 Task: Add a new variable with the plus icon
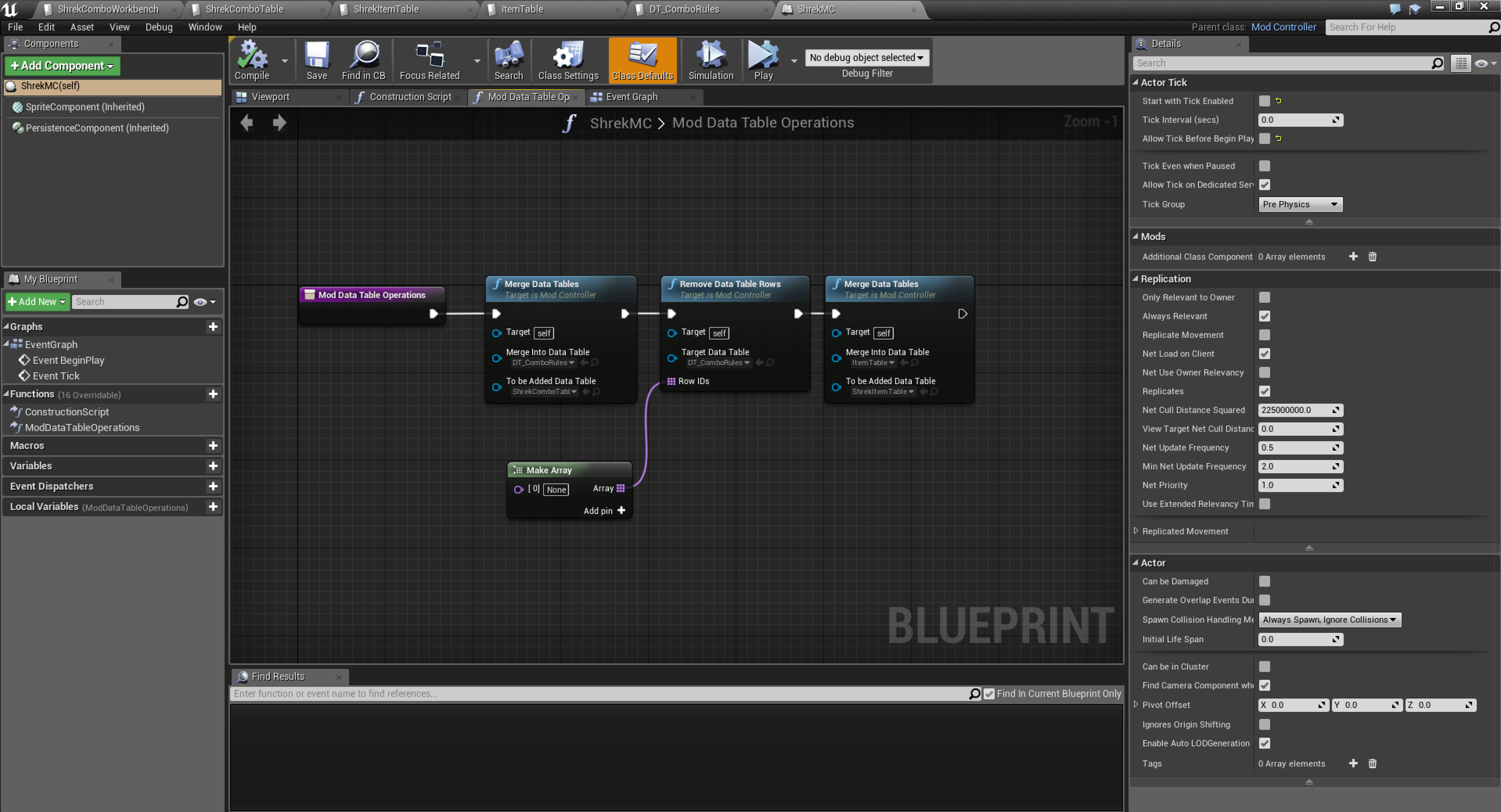(x=213, y=466)
